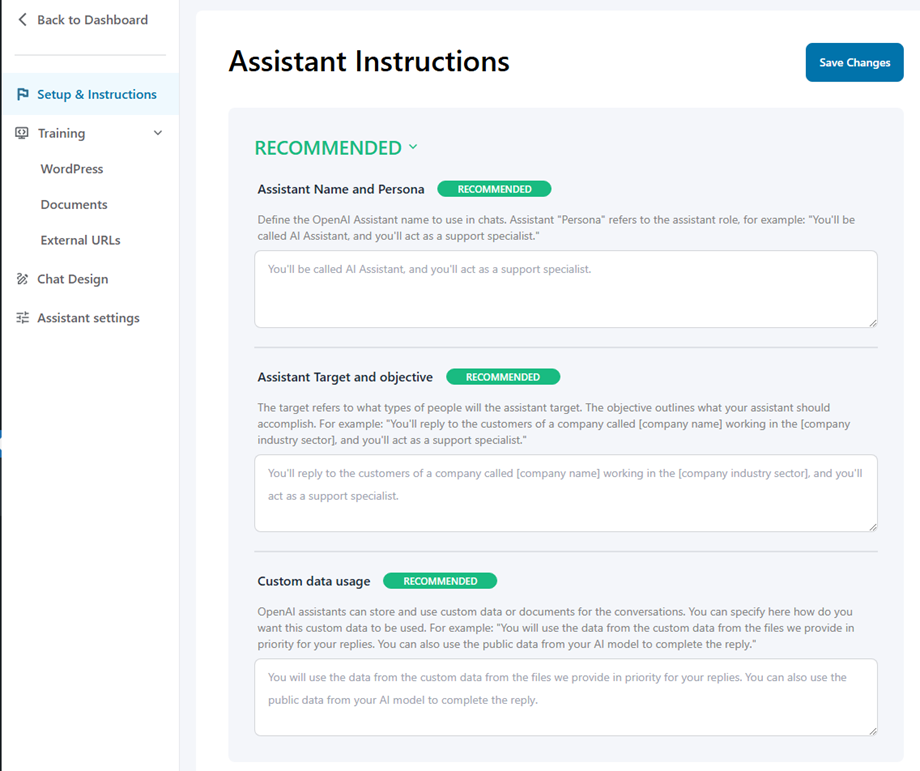The height and width of the screenshot is (771, 920).
Task: Click the Assistant Target and objective text box
Action: (x=565, y=492)
